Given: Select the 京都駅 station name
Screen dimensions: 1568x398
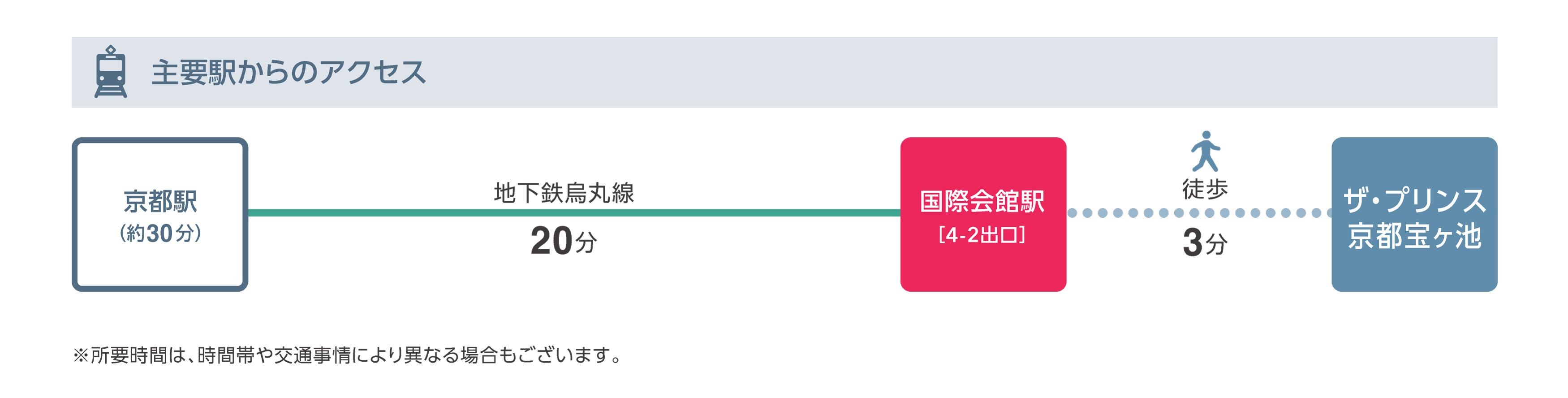Looking at the screenshot, I should click(160, 201).
